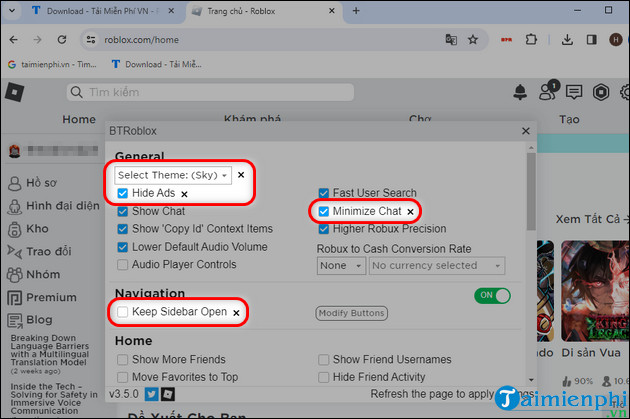Screen dimensions: 630x419
Task: Select the Trang chủ - Roblox tab
Action: click(263, 11)
